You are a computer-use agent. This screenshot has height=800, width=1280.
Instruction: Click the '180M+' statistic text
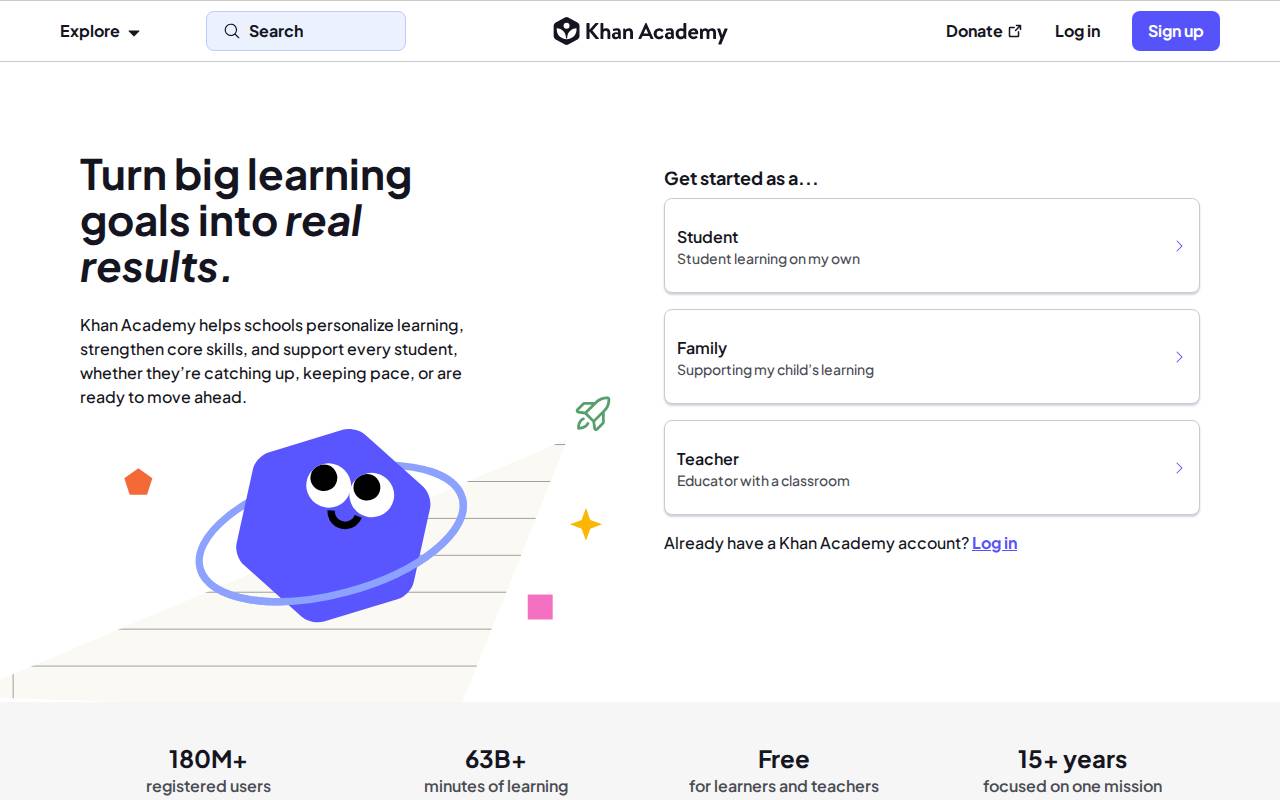coord(208,759)
